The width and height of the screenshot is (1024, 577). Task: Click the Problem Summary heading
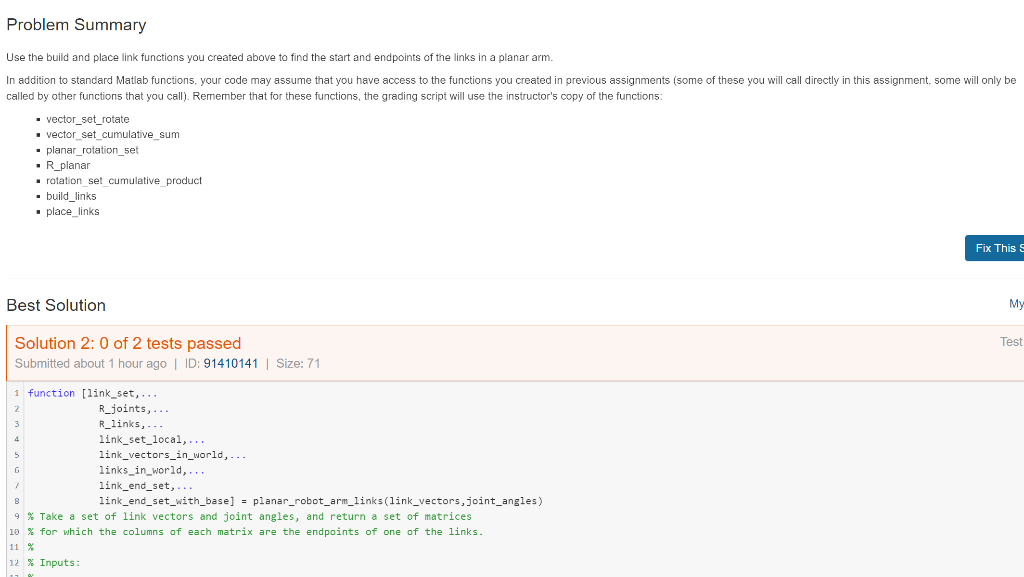tap(76, 24)
